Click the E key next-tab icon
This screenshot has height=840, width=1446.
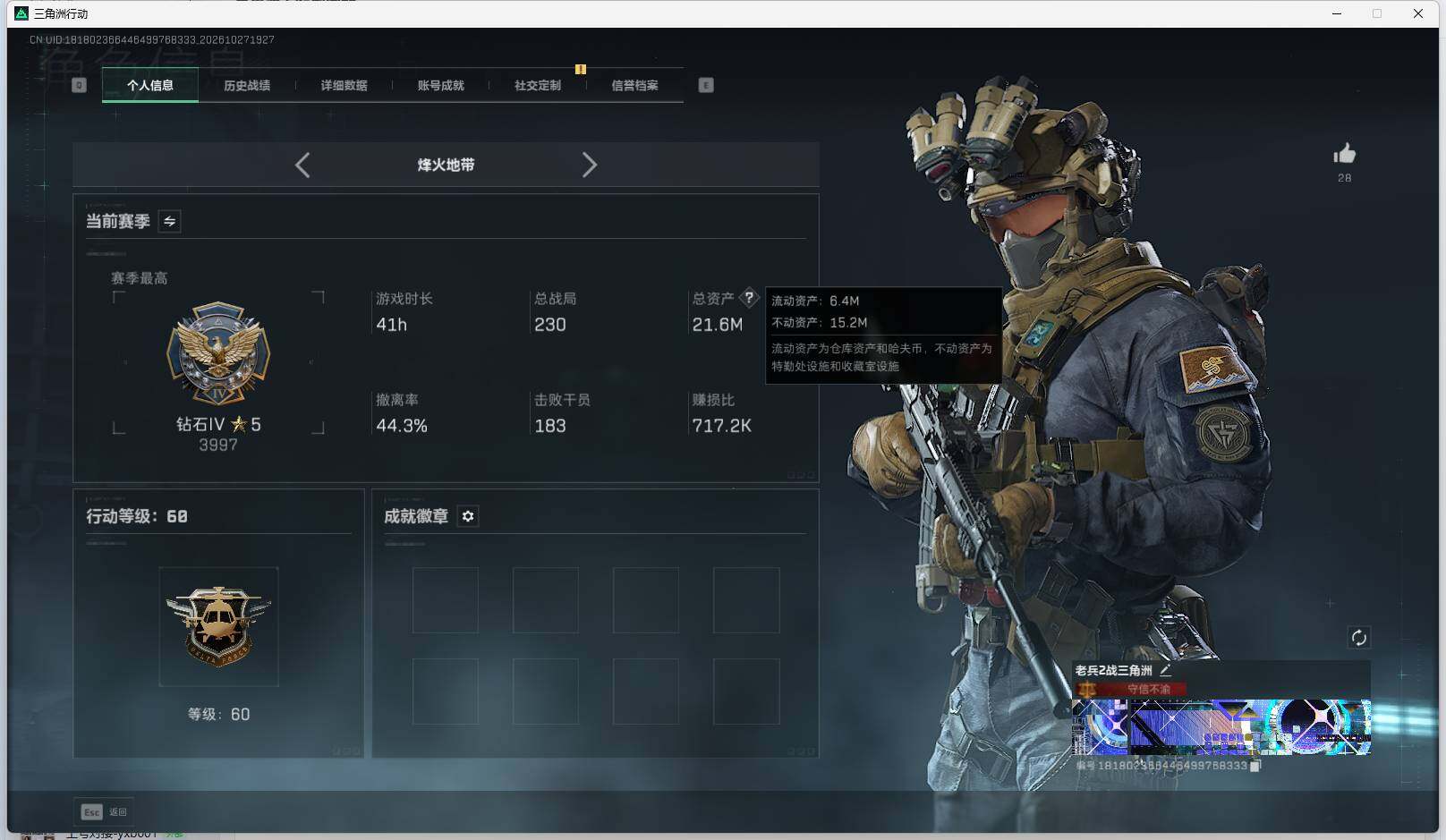[x=706, y=85]
